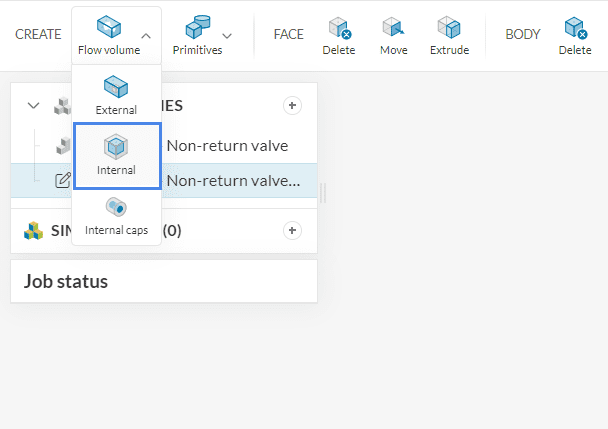This screenshot has width=608, height=429.
Task: Click the edit pencil icon beside geometry
Action: 62,180
